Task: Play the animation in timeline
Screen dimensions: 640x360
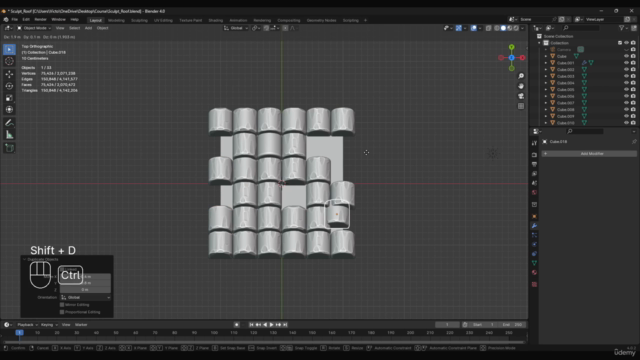Action: [271, 325]
